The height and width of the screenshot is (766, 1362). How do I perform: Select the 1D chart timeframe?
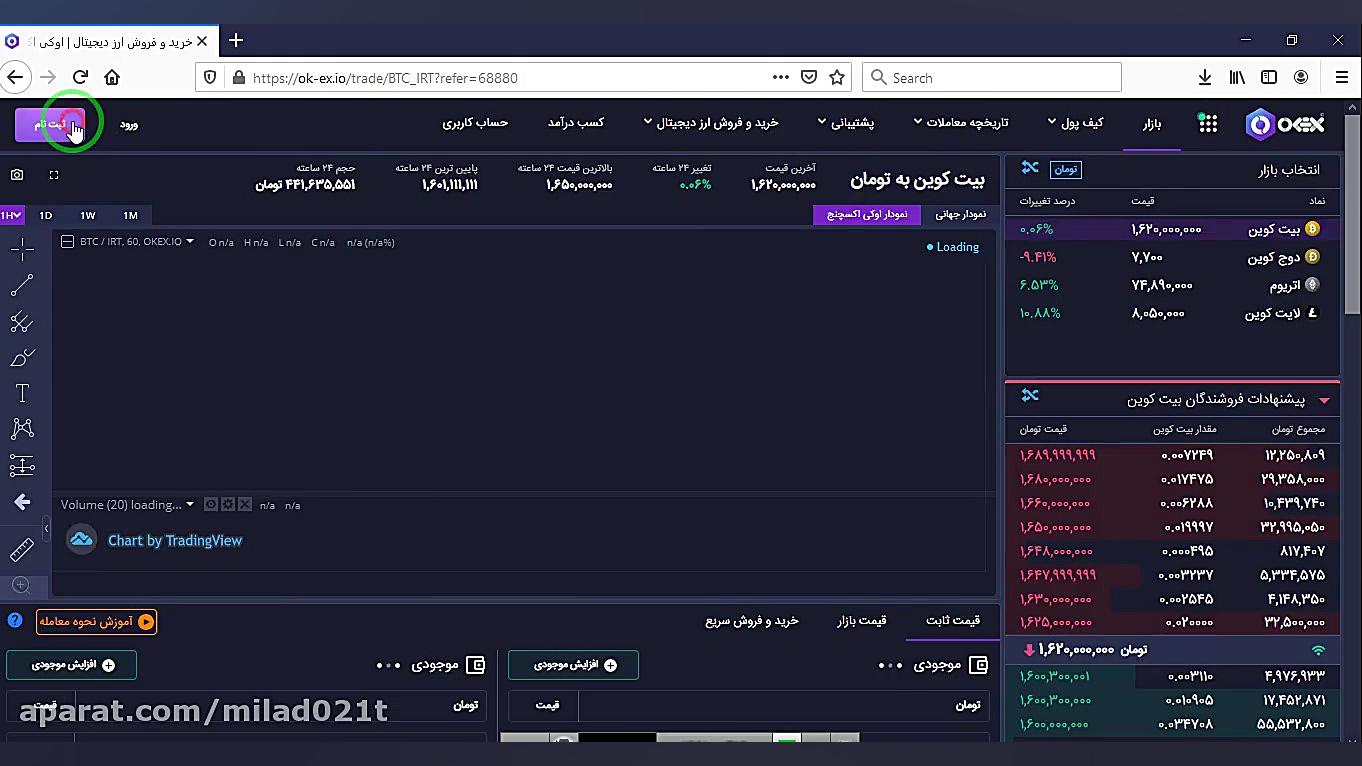coord(45,215)
